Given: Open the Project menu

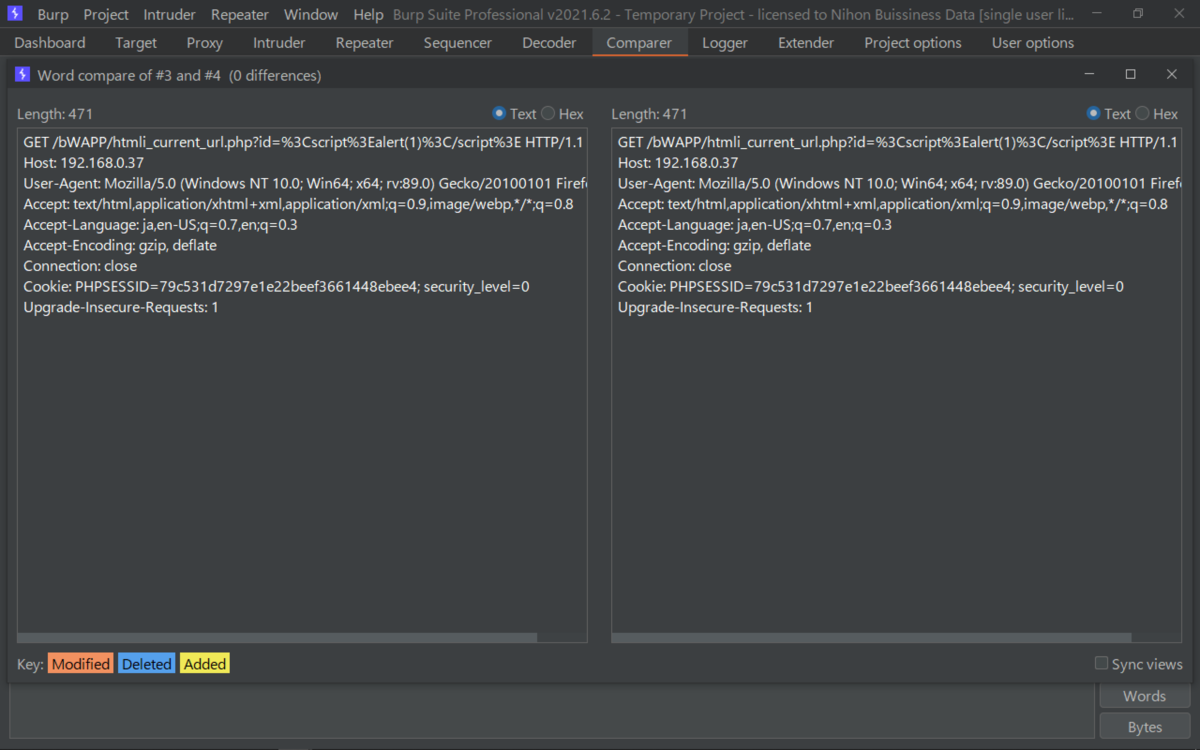Looking at the screenshot, I should pyautogui.click(x=106, y=15).
